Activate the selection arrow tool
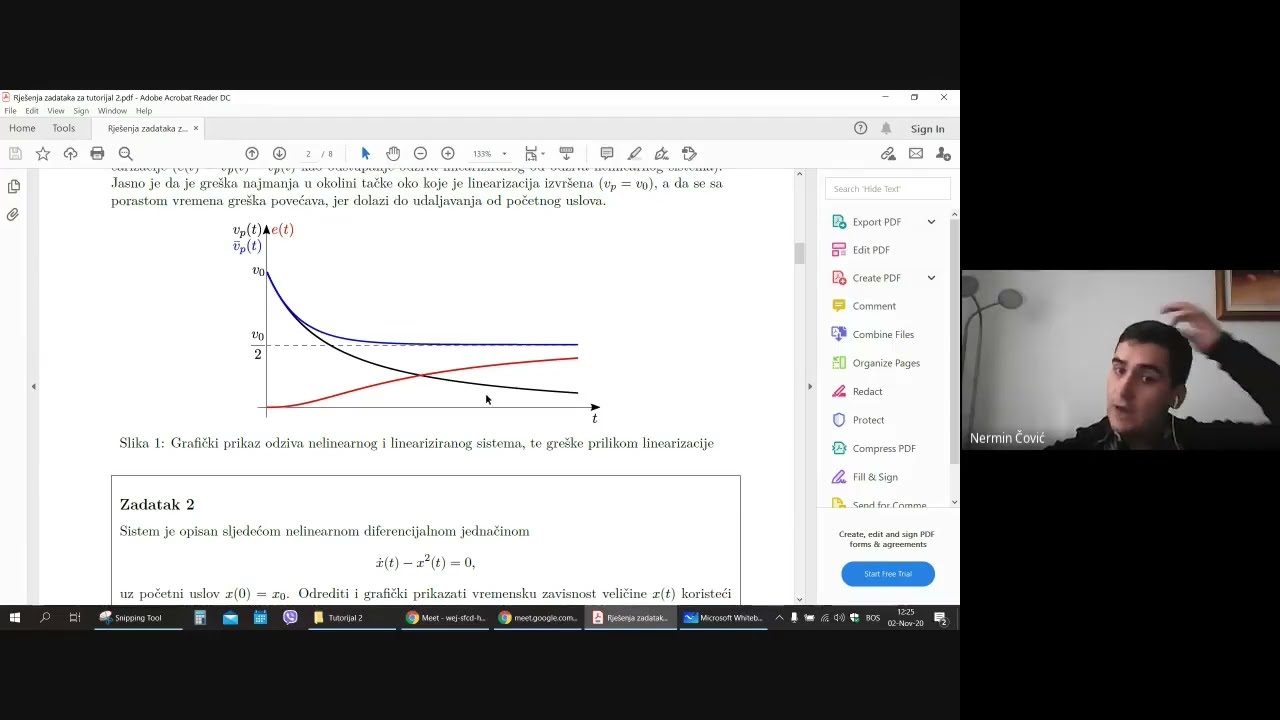Image resolution: width=1280 pixels, height=720 pixels. [x=365, y=153]
